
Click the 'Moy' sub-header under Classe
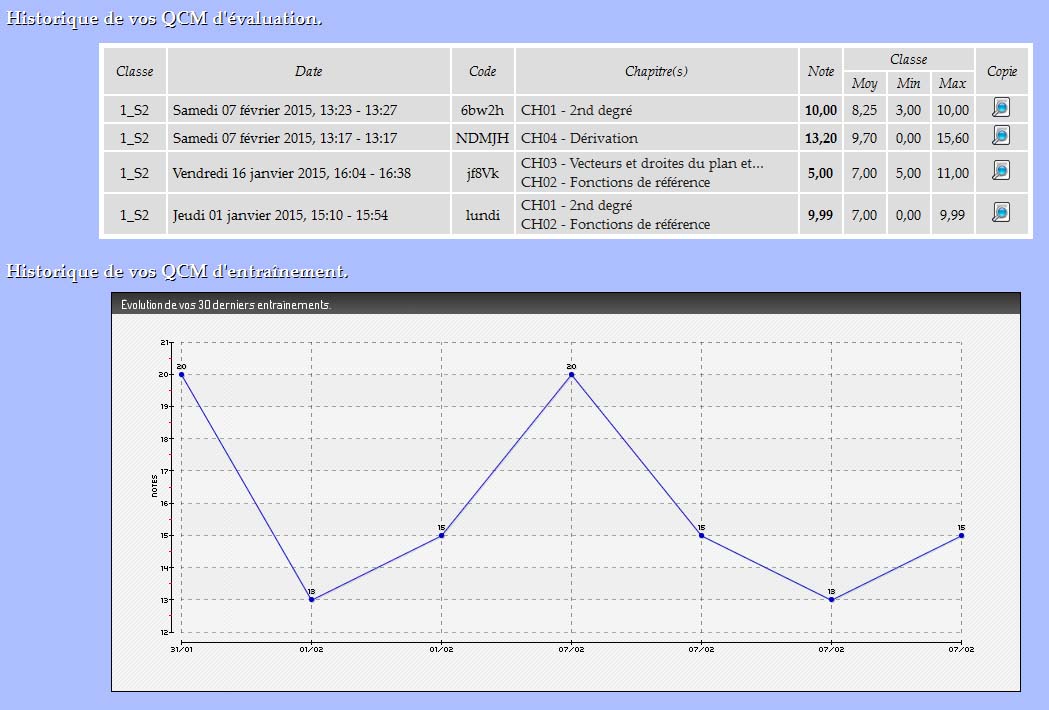(x=864, y=83)
